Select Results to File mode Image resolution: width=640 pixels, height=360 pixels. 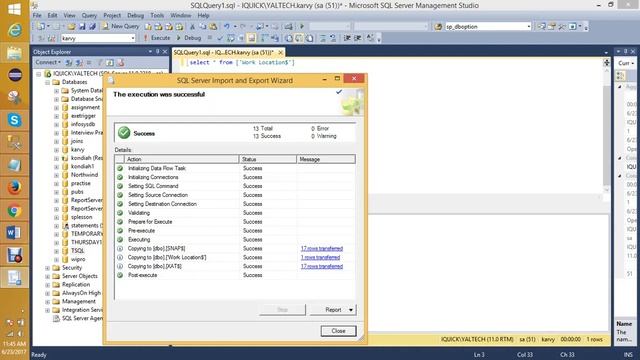pos(310,38)
